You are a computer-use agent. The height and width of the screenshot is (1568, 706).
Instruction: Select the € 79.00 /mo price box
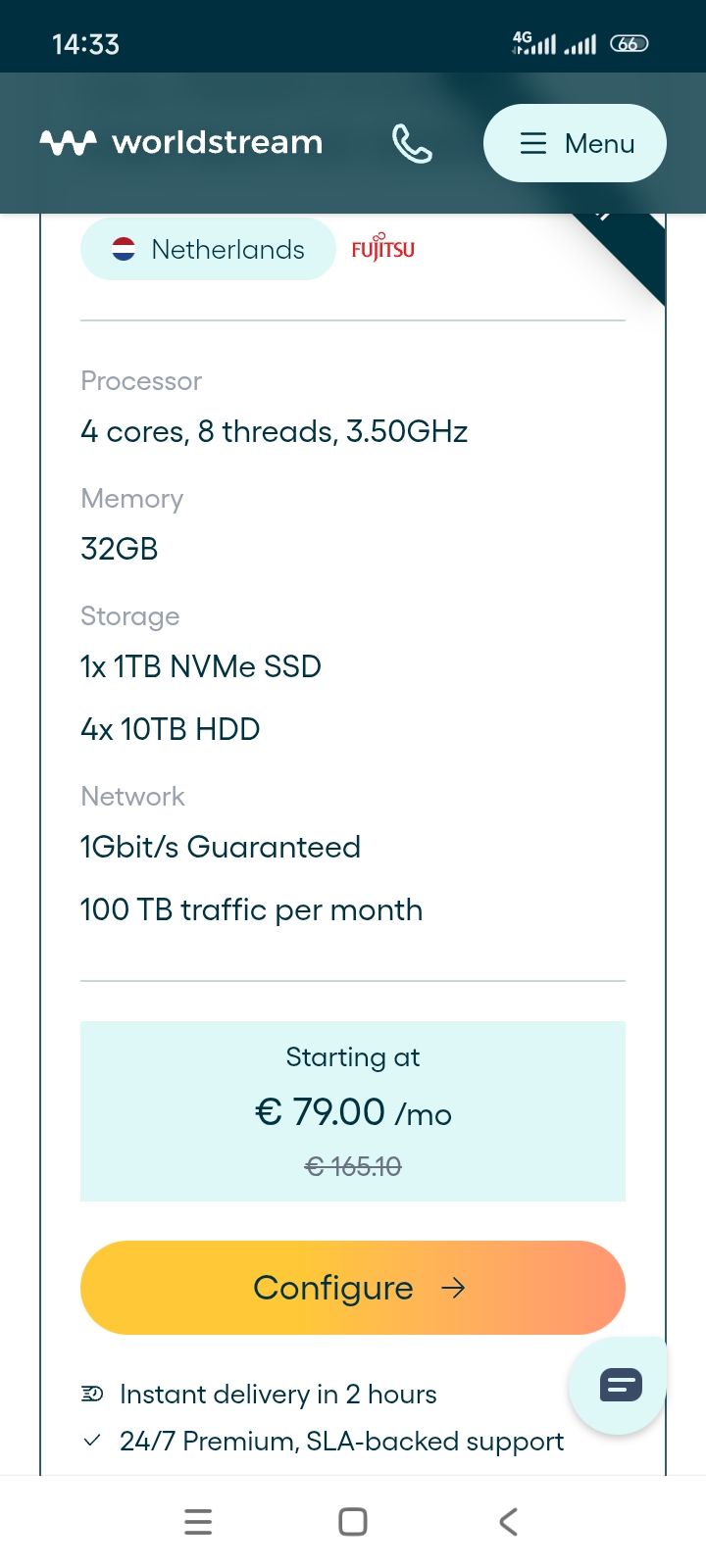point(353,1111)
